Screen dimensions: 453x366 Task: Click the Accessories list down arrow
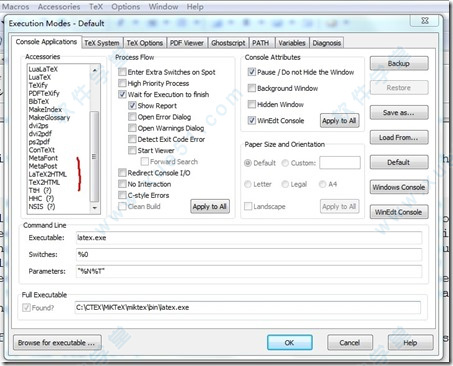click(95, 208)
